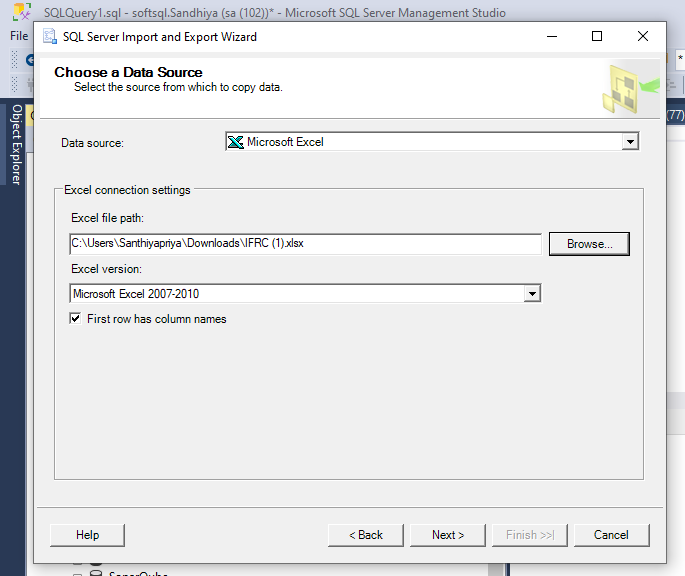Click the 'Excel version:' label

107,269
